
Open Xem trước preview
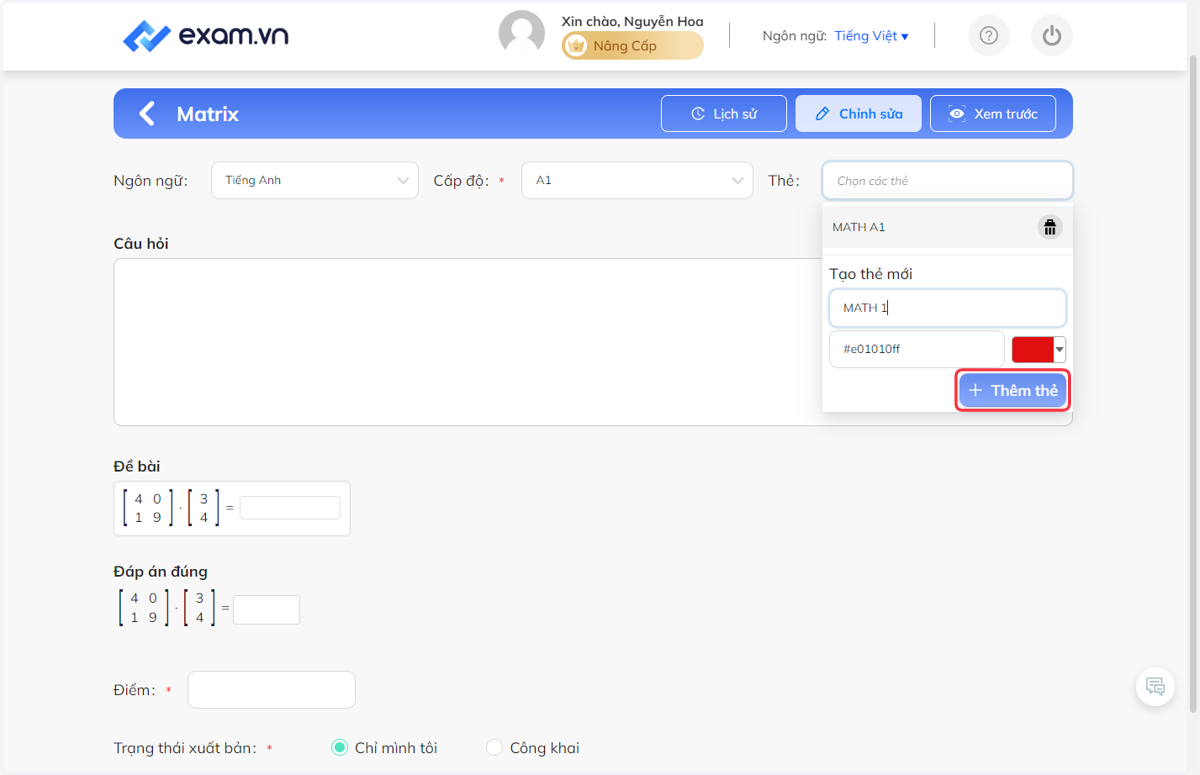tap(994, 114)
